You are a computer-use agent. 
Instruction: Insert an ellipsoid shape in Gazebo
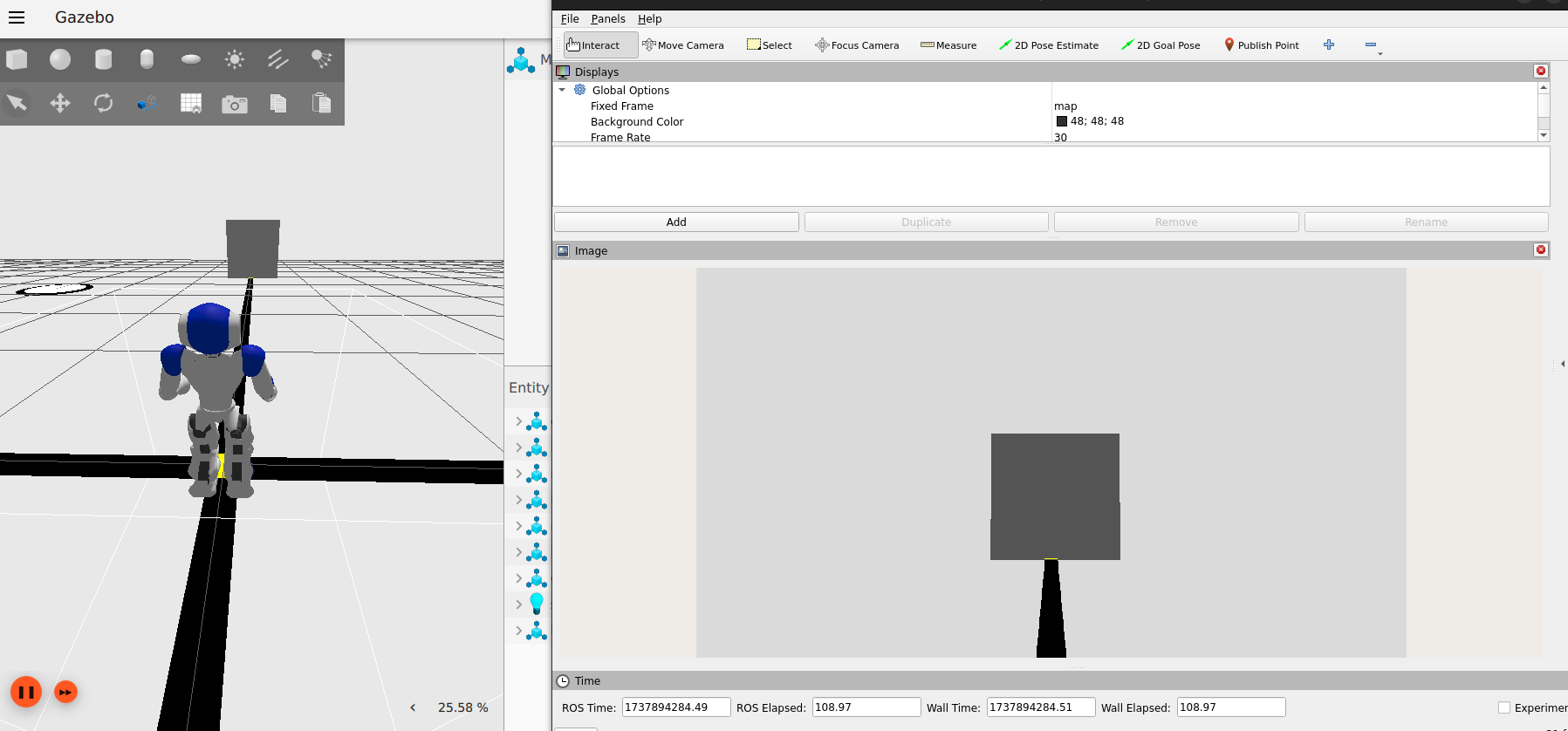[191, 59]
